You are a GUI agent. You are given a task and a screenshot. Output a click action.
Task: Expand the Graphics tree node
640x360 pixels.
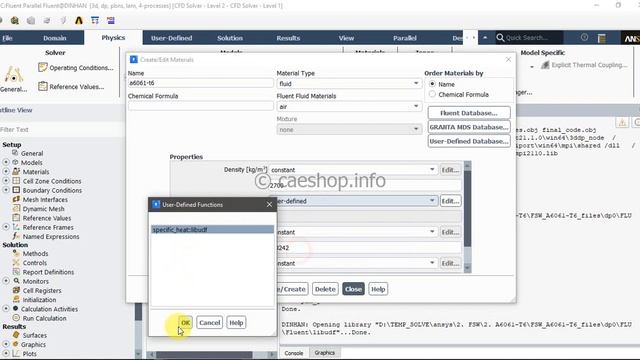(6, 344)
